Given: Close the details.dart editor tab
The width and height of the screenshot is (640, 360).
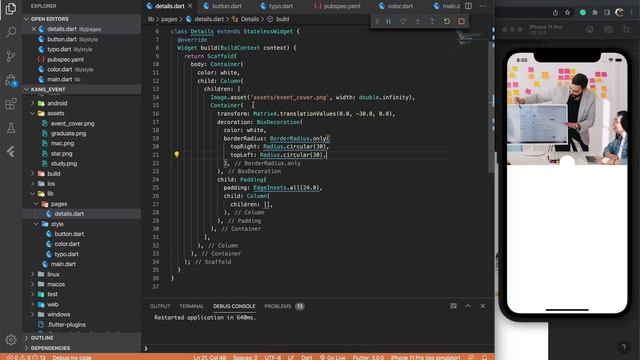Looking at the screenshot, I should click(190, 6).
